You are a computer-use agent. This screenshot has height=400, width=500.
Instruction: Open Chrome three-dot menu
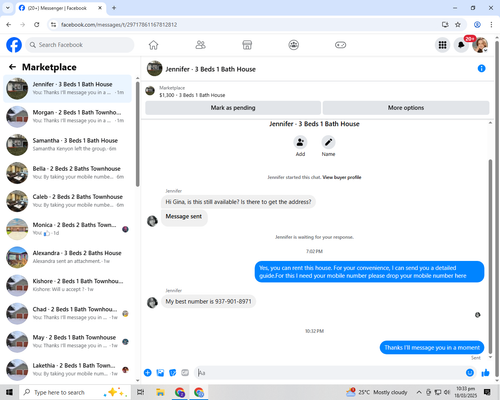point(491,25)
